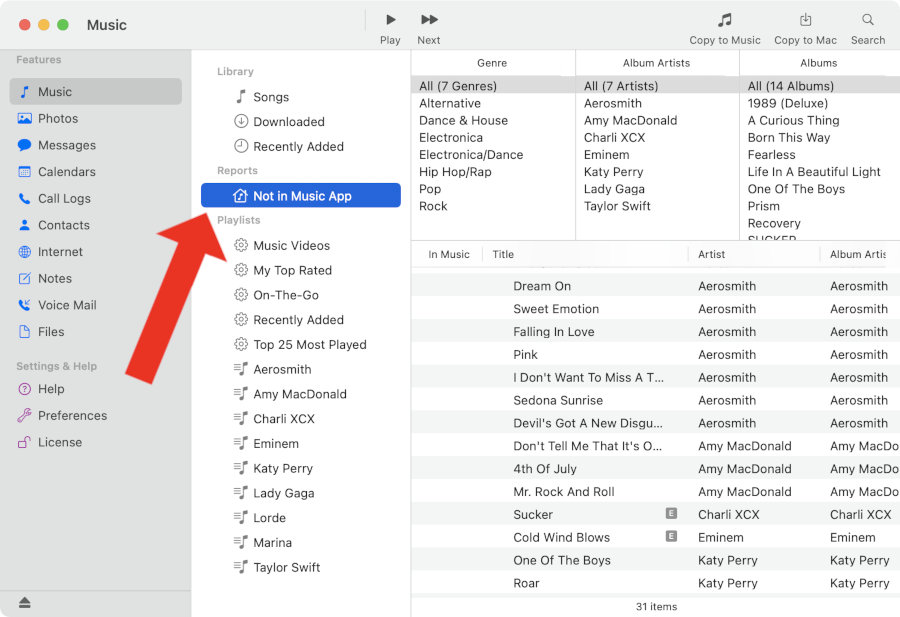Sort by the In Music column
The image size is (900, 617).
coord(448,254)
